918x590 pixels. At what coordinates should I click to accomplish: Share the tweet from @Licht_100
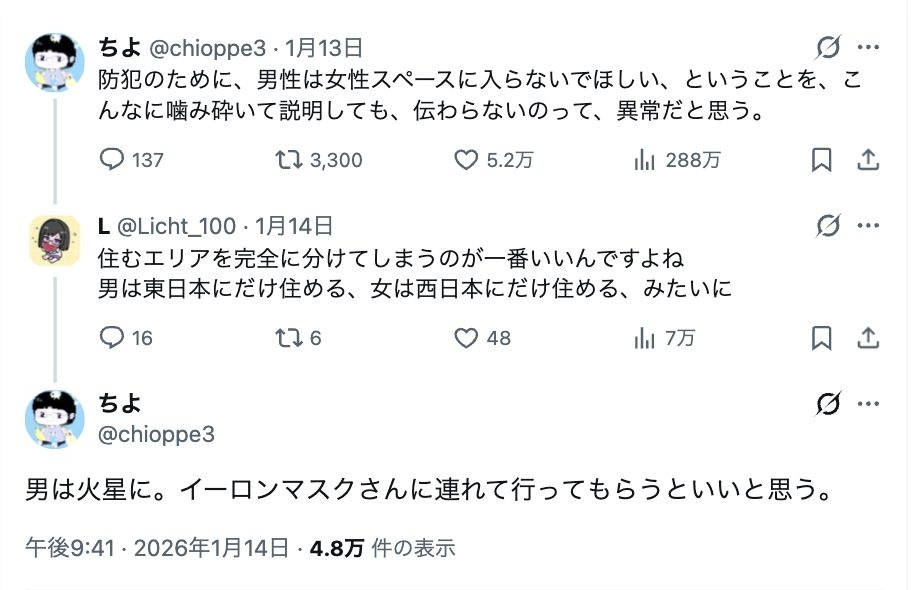868,338
